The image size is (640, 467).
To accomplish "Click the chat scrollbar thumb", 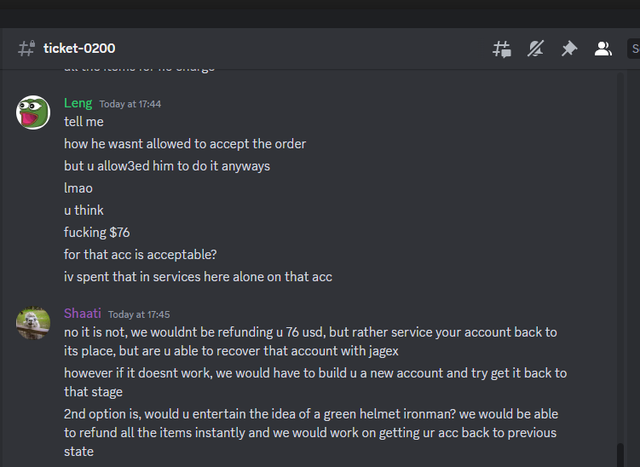I will click(x=620, y=455).
